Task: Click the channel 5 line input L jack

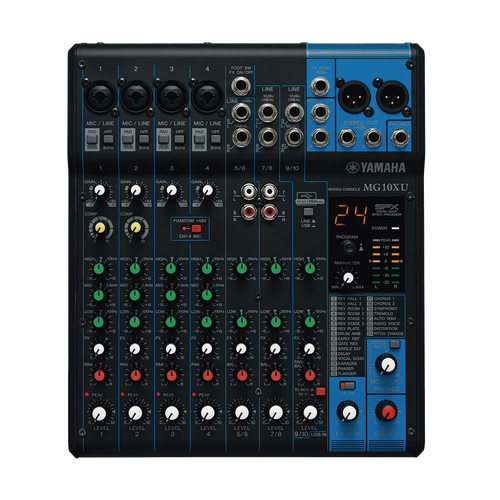Action: click(x=241, y=112)
